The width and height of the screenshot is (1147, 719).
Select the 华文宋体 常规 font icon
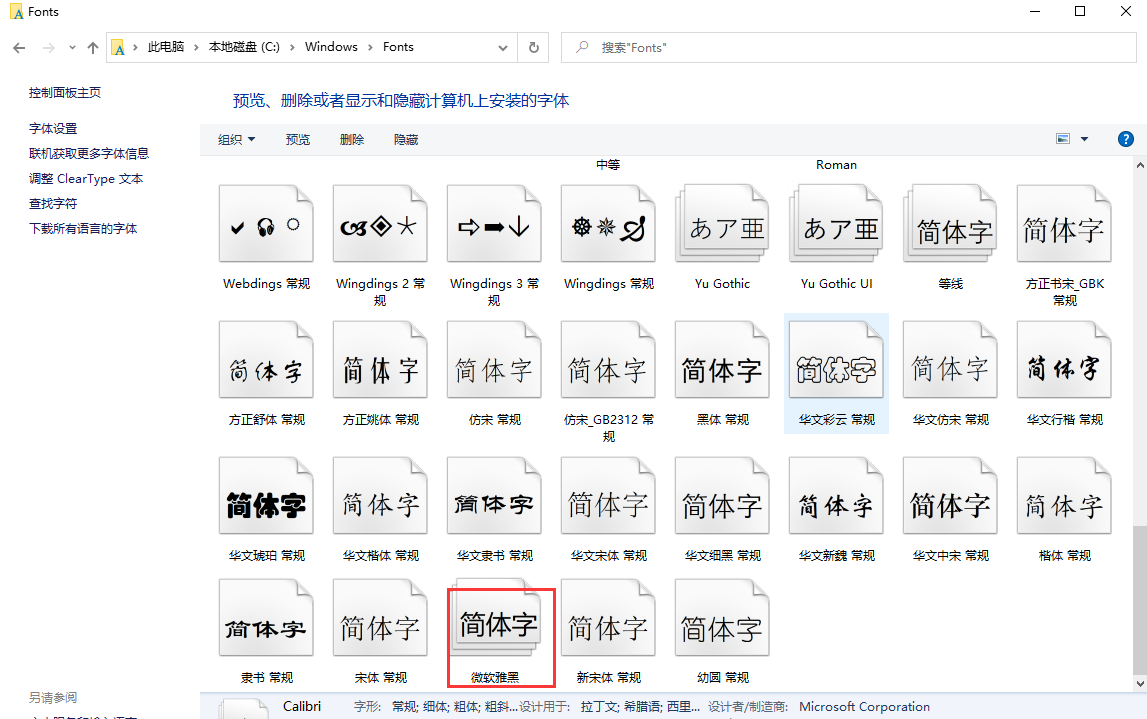coord(609,496)
